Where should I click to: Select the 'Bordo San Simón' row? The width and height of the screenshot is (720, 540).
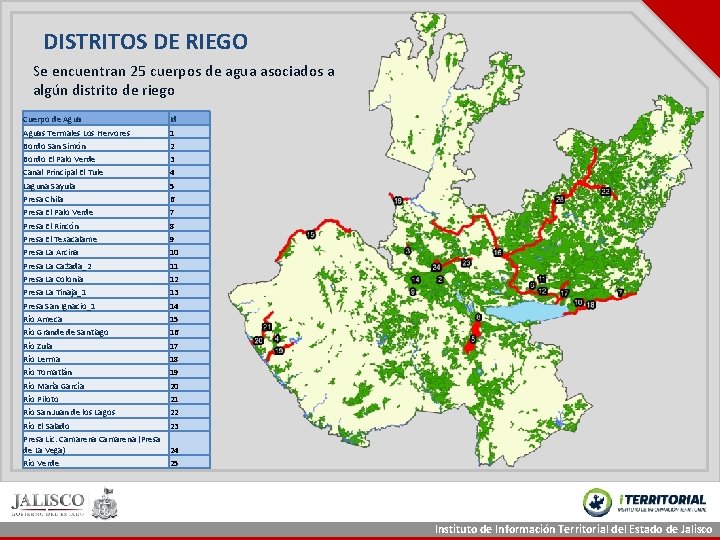(x=116, y=146)
